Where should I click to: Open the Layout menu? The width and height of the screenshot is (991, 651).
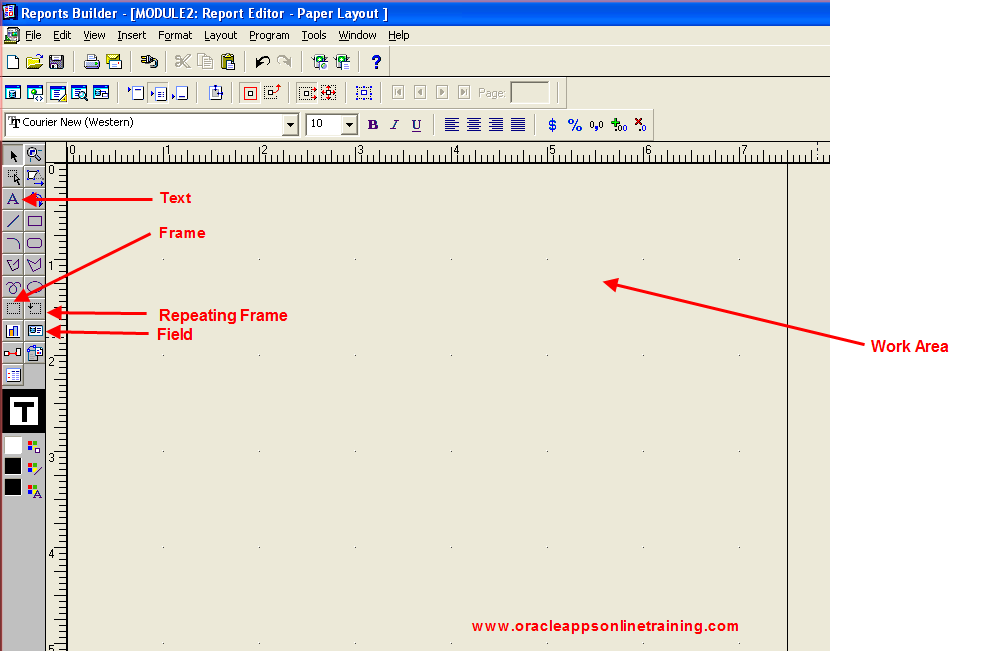221,35
